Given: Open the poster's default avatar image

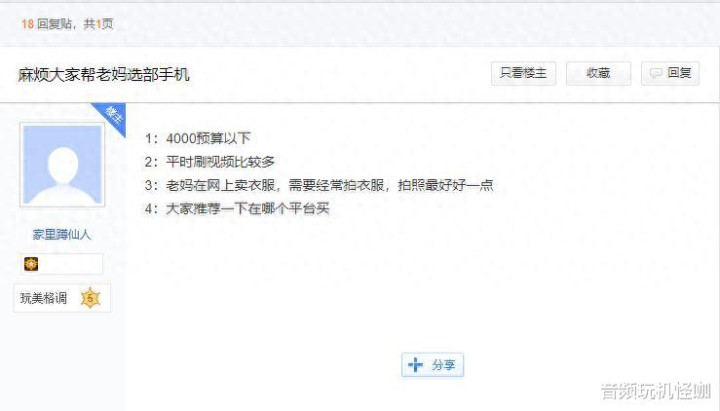Looking at the screenshot, I should pyautogui.click(x=62, y=165).
